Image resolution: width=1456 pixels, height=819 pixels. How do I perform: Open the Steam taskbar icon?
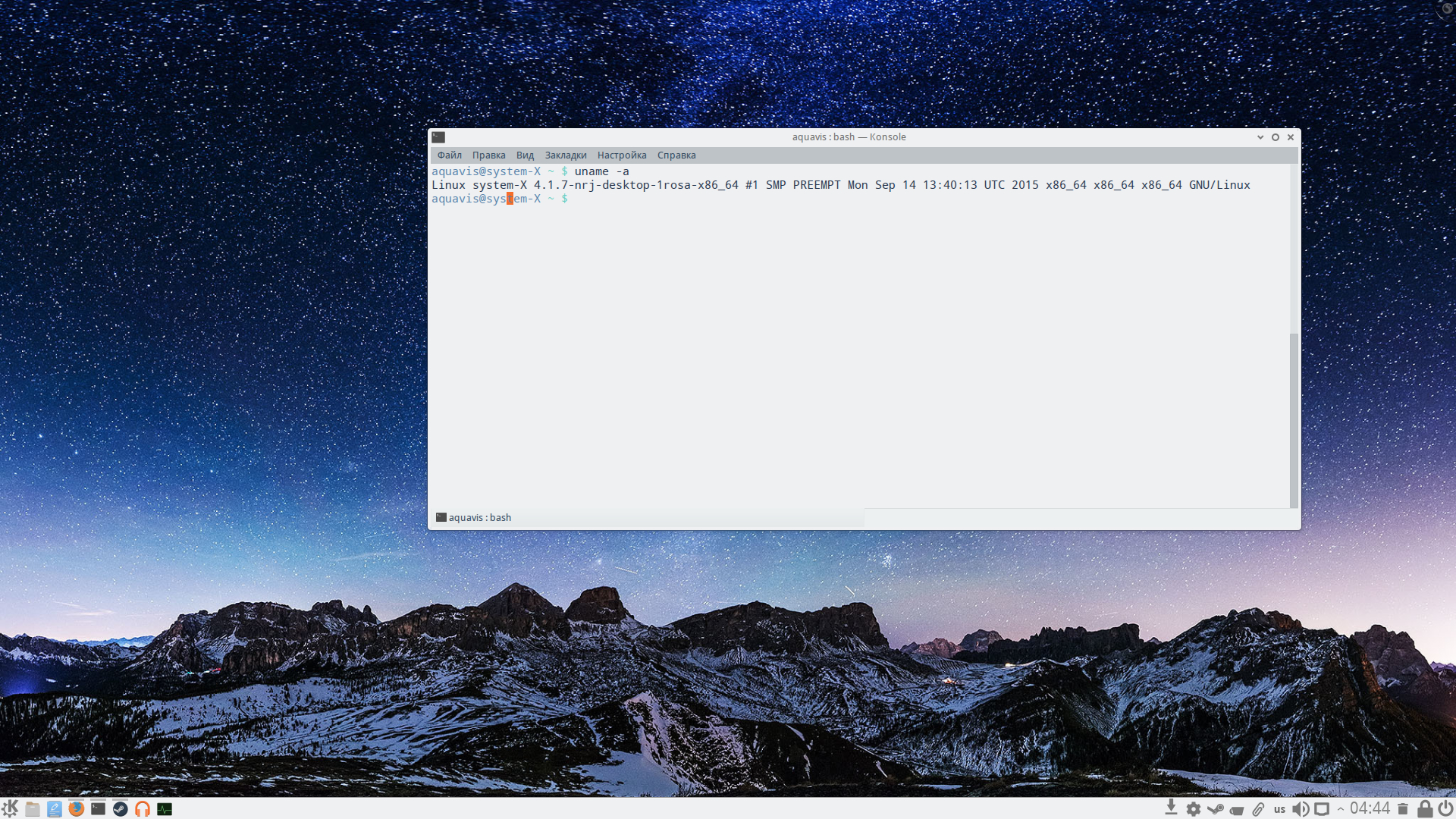(120, 808)
